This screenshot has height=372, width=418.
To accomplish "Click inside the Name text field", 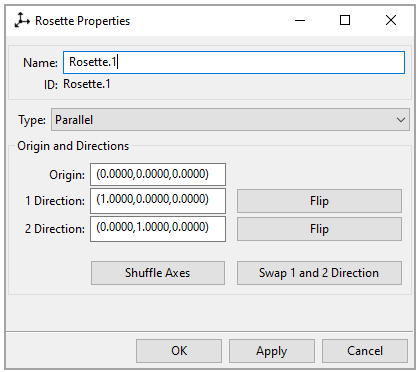I will [234, 62].
